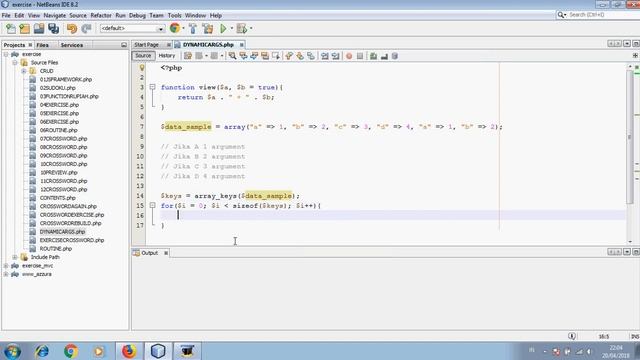Select ROUTINE.php in project tree
This screenshot has height=360, width=640.
click(x=56, y=249)
